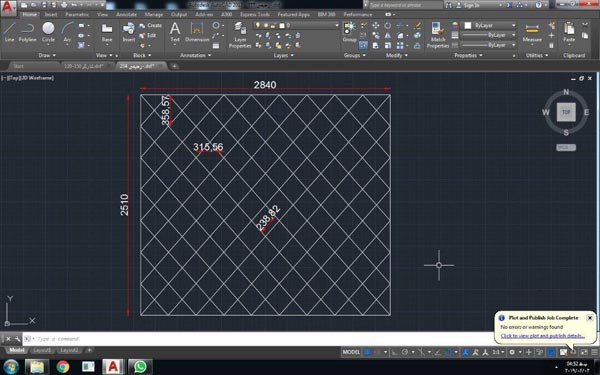This screenshot has width=600, height=375.
Task: Expand the Block panel
Action: click(x=142, y=55)
